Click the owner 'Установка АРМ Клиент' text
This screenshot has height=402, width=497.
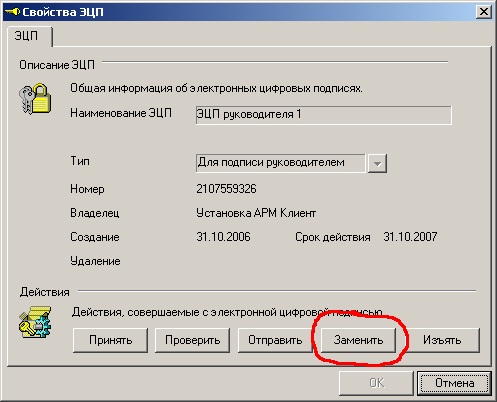pos(256,213)
